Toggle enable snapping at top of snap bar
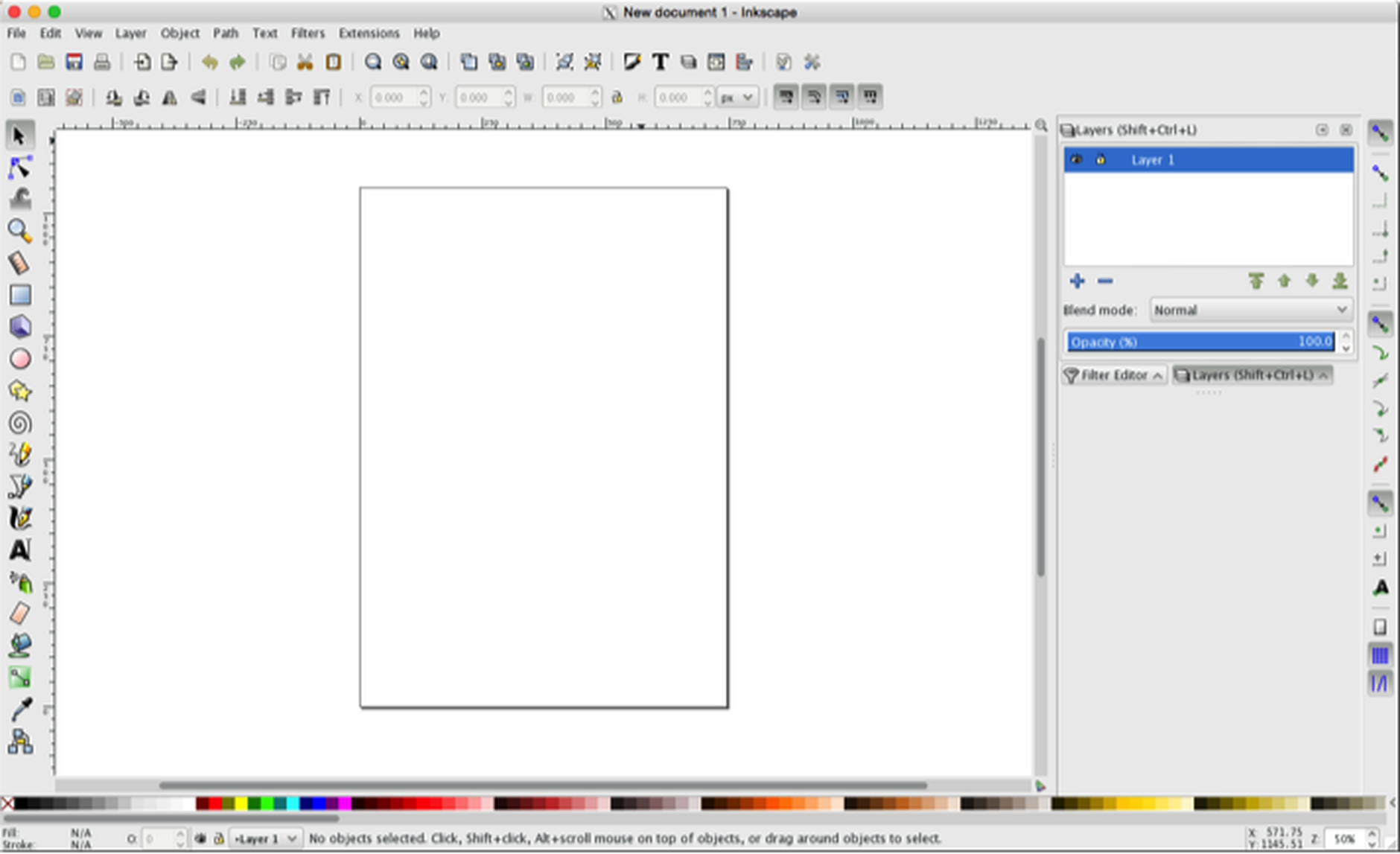 point(1380,133)
